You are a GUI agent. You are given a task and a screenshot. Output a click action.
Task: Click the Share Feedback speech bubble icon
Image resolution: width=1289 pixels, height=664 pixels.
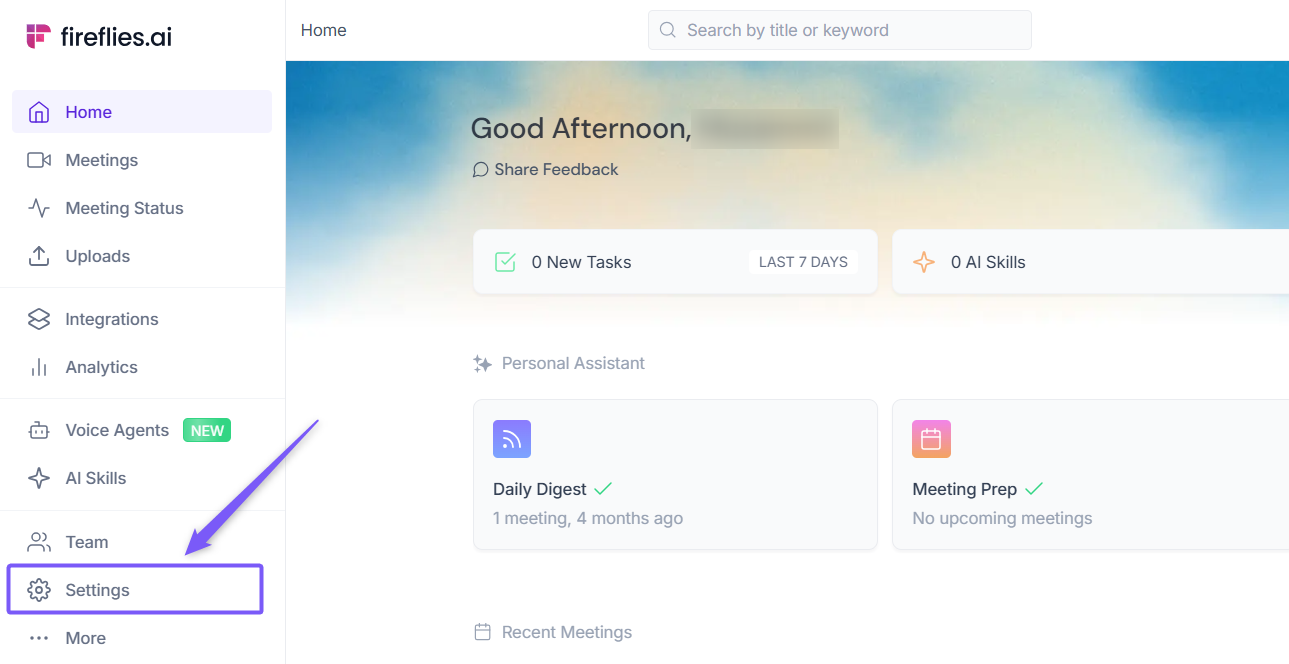pos(480,170)
